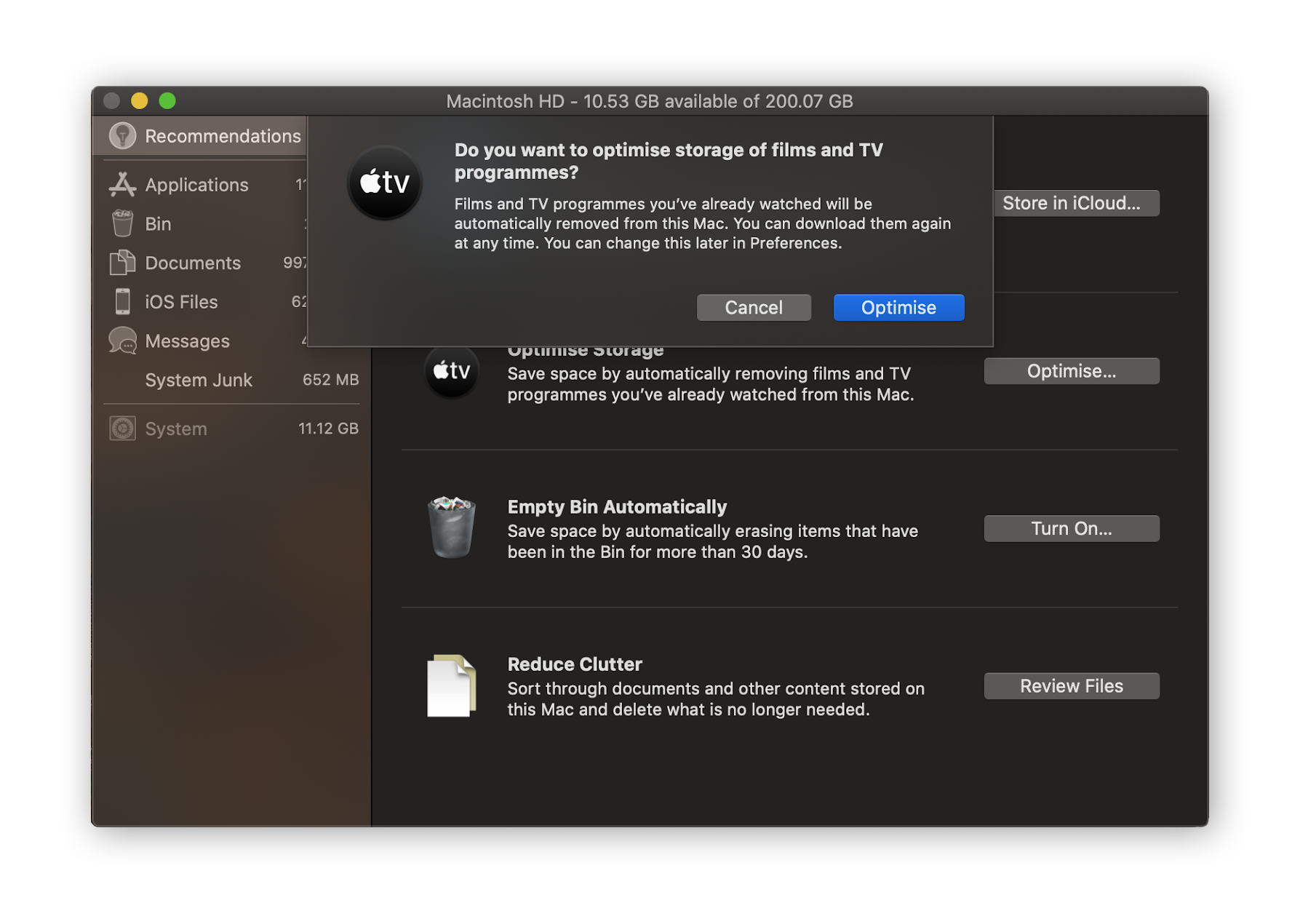Click the Applications icon in the sidebar

[122, 184]
